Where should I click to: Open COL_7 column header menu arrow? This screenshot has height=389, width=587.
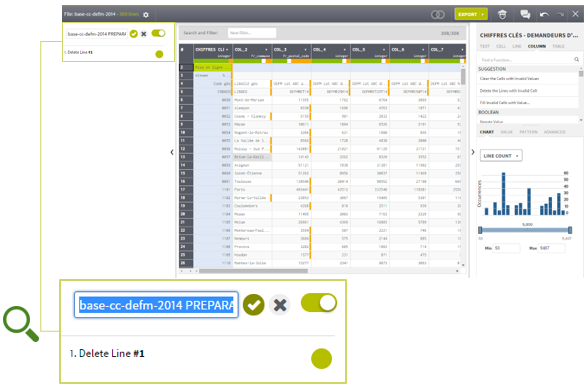tap(462, 49)
